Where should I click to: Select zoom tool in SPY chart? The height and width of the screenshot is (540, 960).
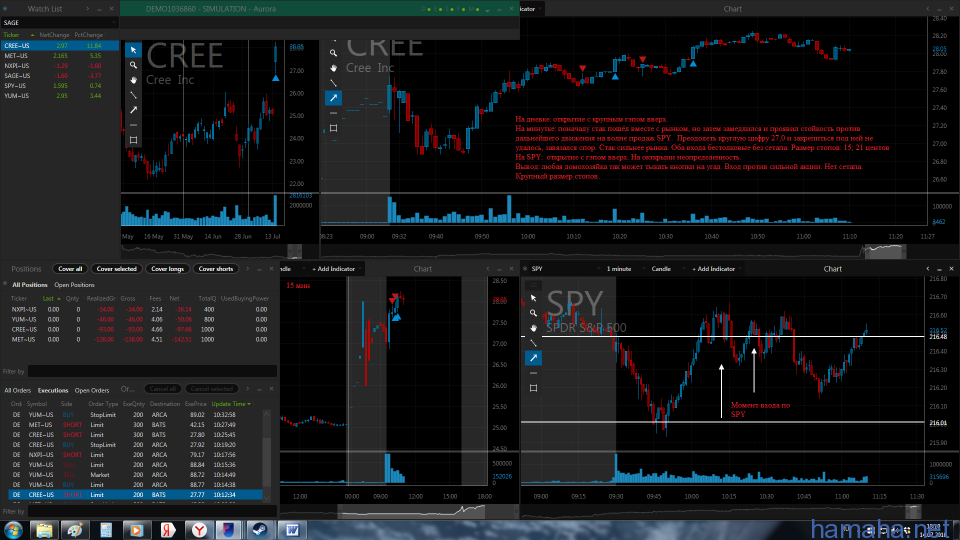[x=533, y=313]
